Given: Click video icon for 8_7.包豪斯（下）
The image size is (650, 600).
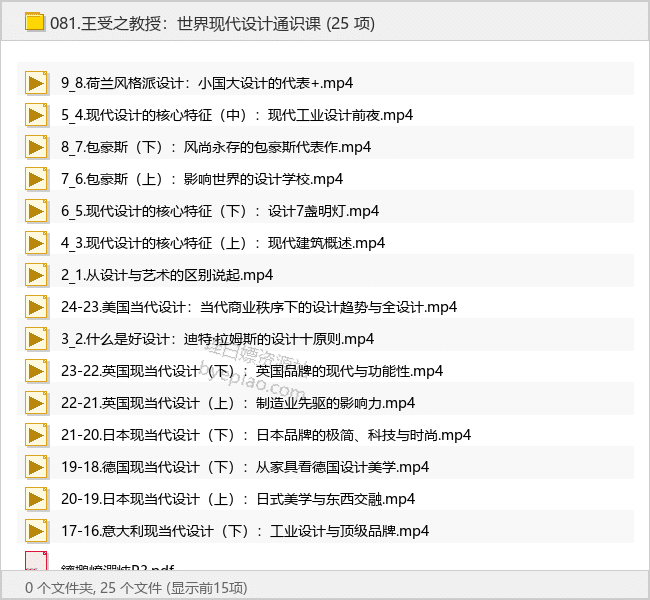Looking at the screenshot, I should [x=36, y=147].
